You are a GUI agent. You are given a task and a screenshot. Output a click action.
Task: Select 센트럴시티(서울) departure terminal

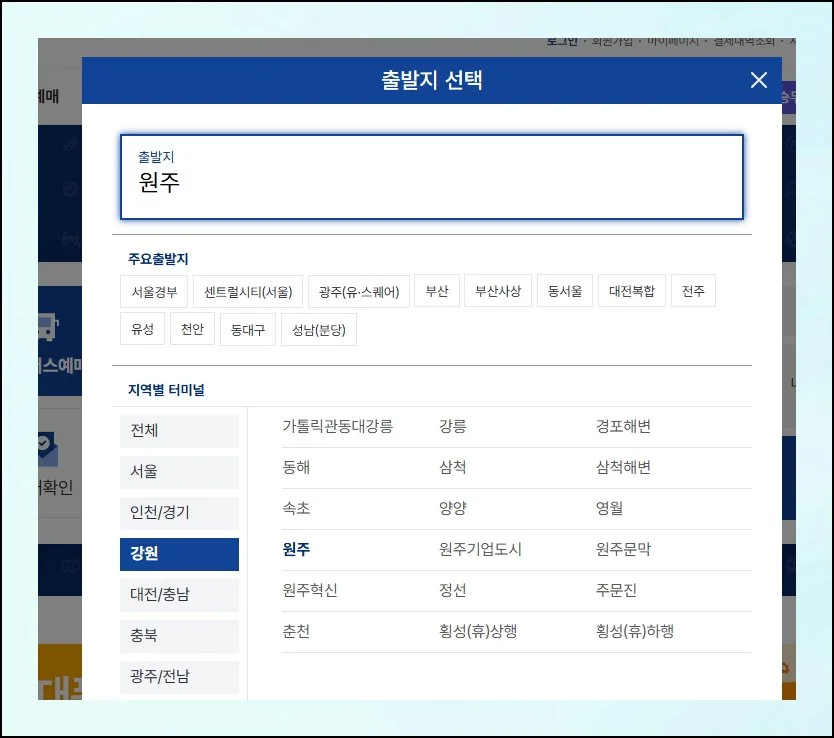click(248, 290)
